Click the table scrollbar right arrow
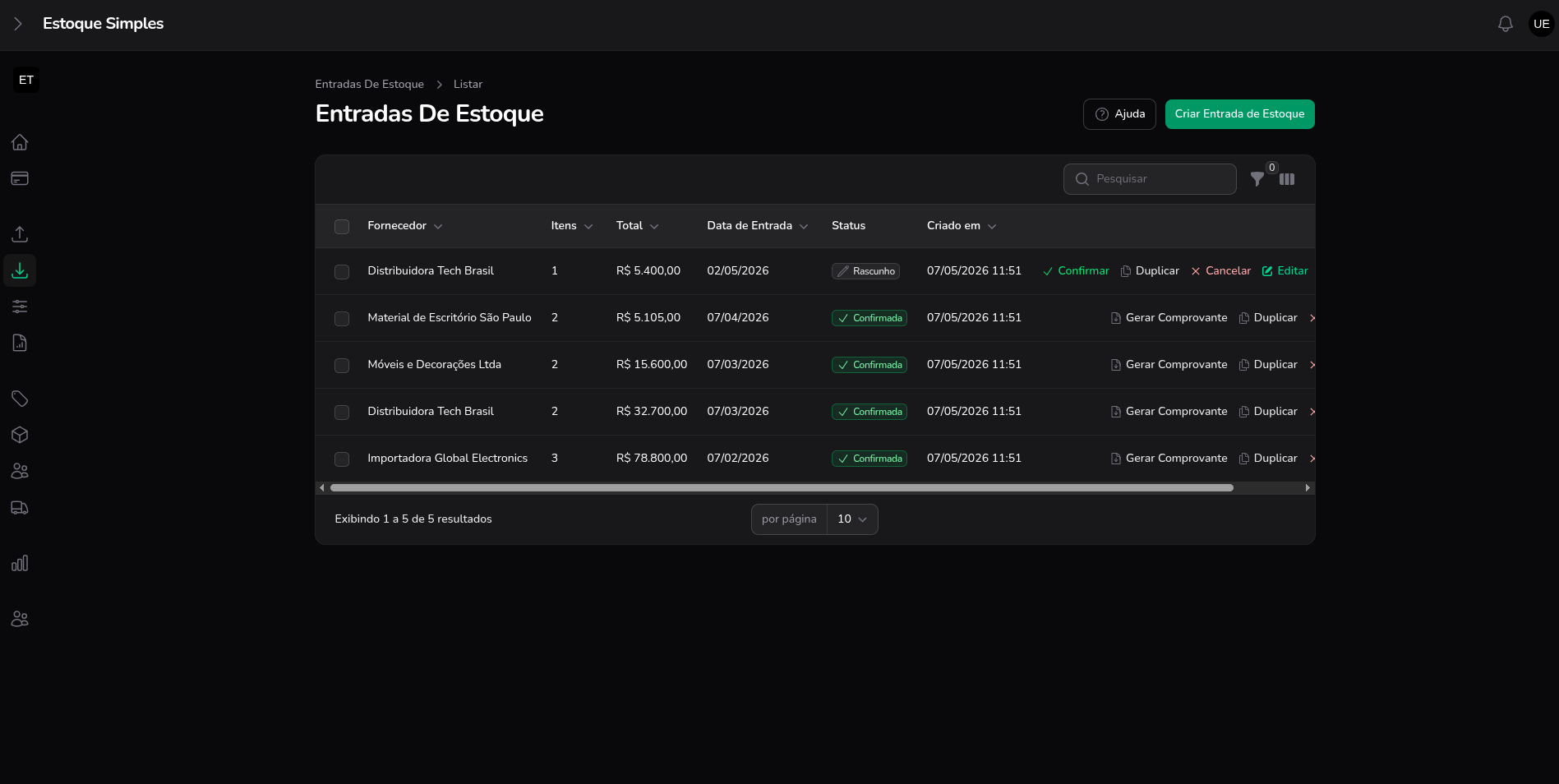This screenshot has height=784, width=1559. (1308, 488)
